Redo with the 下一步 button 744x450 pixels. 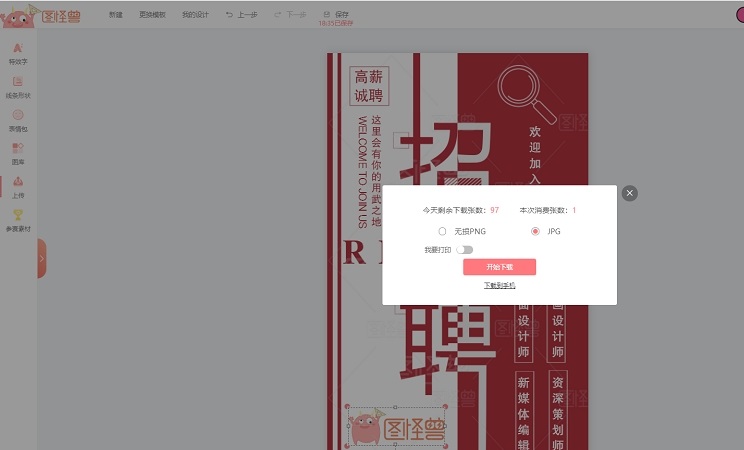pyautogui.click(x=290, y=15)
